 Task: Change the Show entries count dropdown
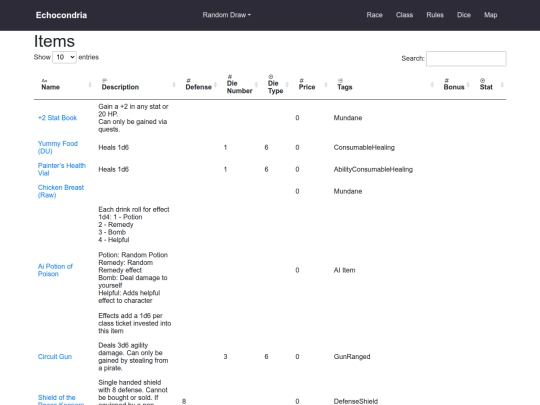tap(64, 57)
